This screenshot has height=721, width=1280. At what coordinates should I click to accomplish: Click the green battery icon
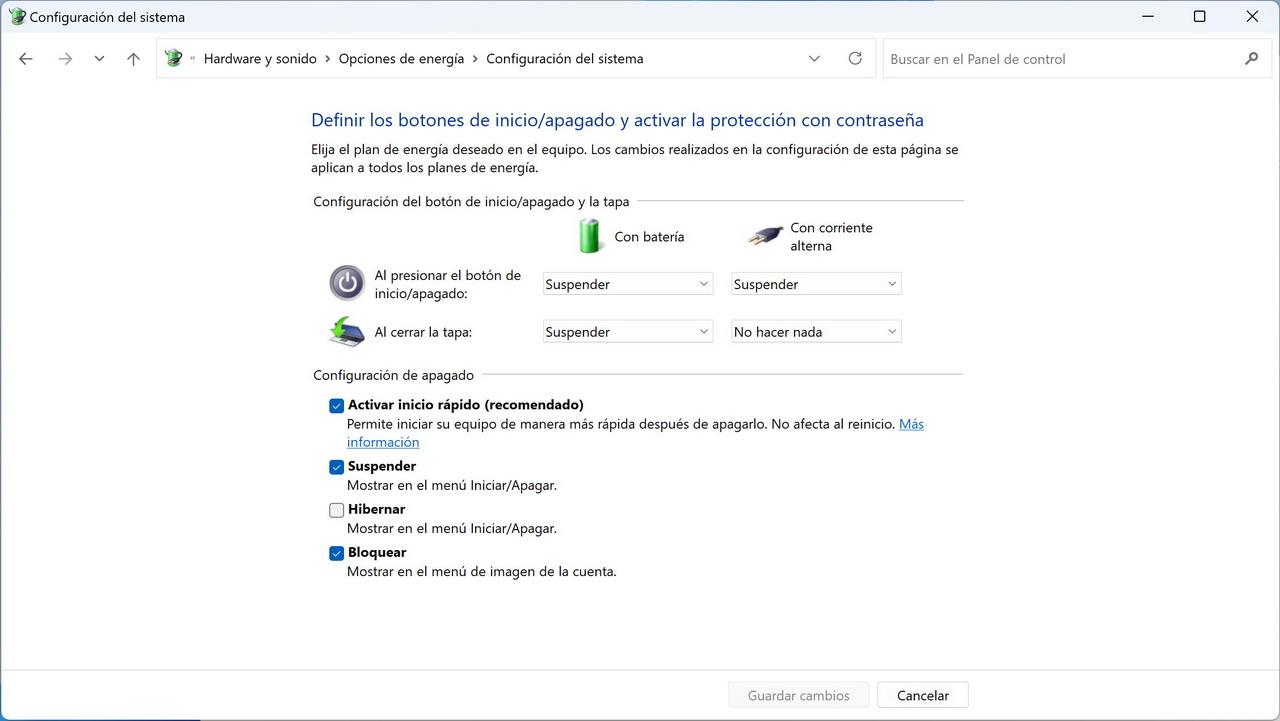click(x=590, y=236)
